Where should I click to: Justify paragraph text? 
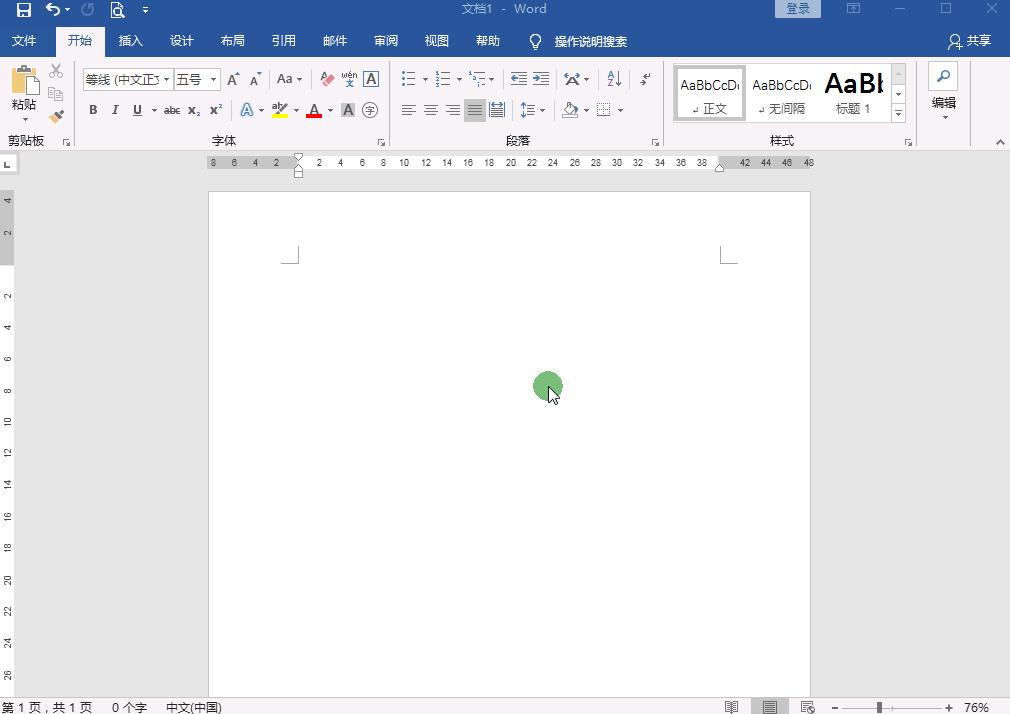[x=475, y=110]
